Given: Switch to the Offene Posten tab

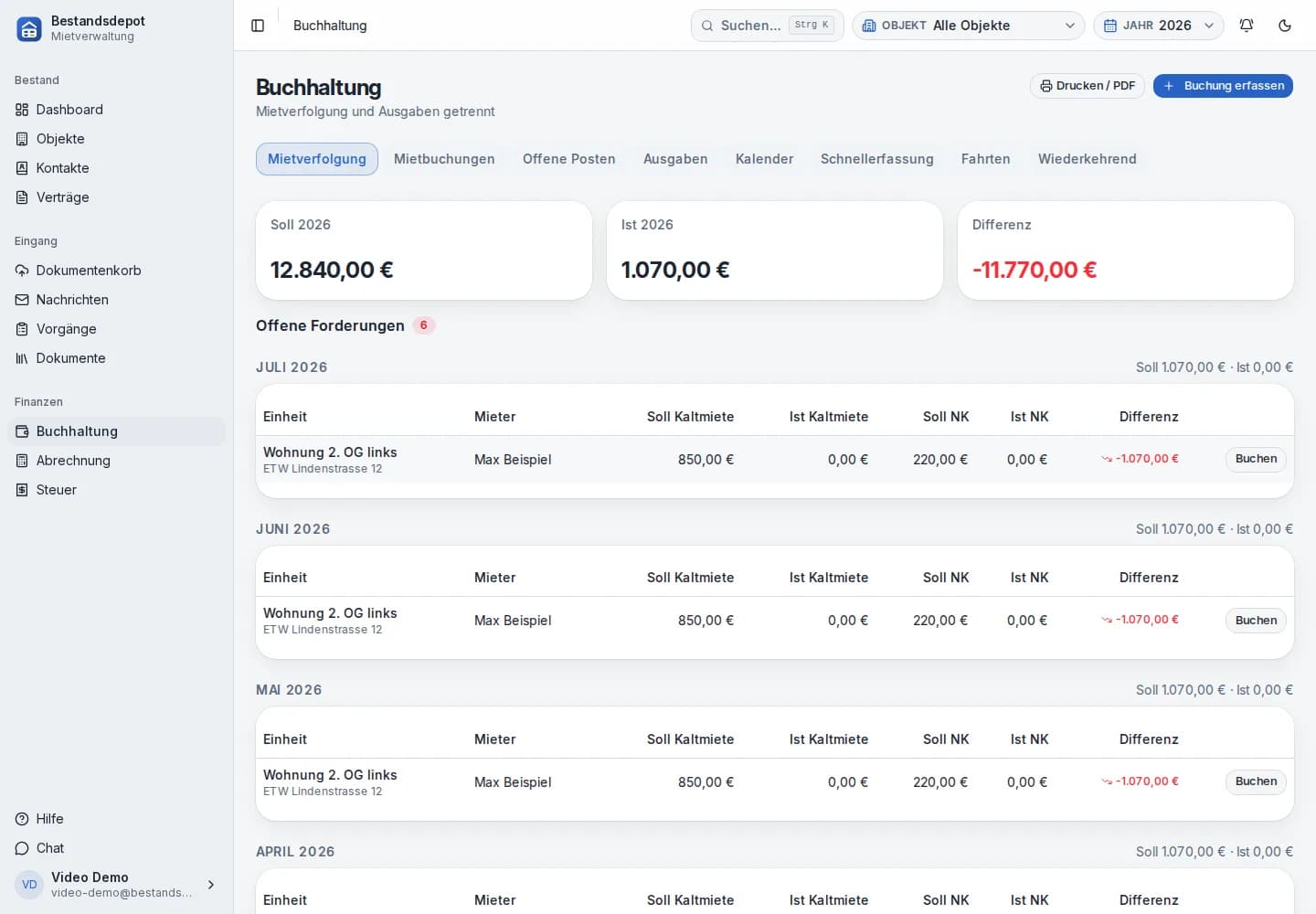Looking at the screenshot, I should pyautogui.click(x=569, y=159).
